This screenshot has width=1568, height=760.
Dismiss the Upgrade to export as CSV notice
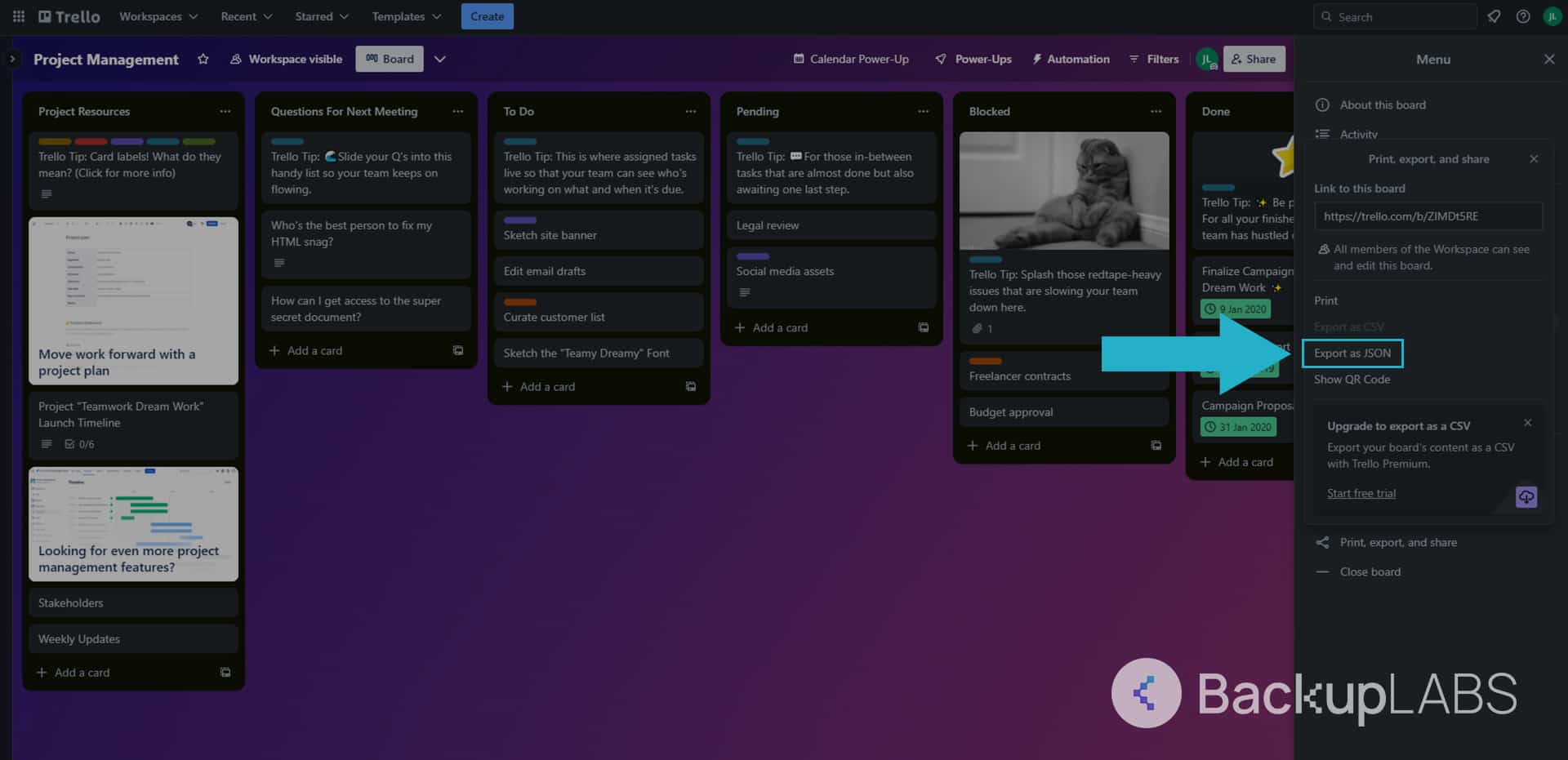point(1528,423)
